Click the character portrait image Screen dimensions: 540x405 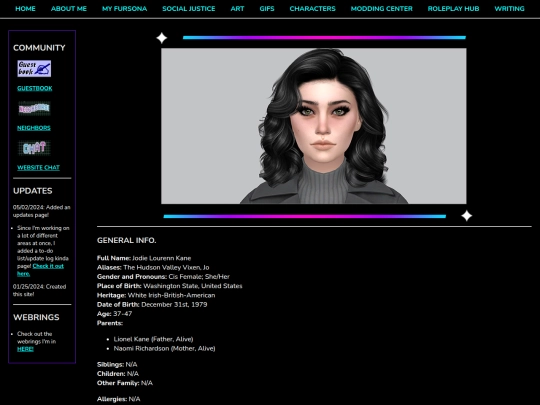click(314, 126)
